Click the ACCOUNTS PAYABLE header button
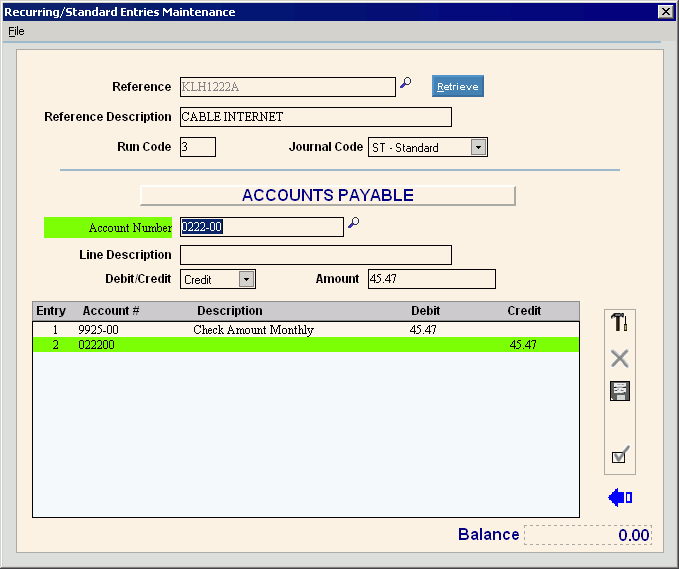Viewport: 679px width, 569px height. tap(327, 196)
